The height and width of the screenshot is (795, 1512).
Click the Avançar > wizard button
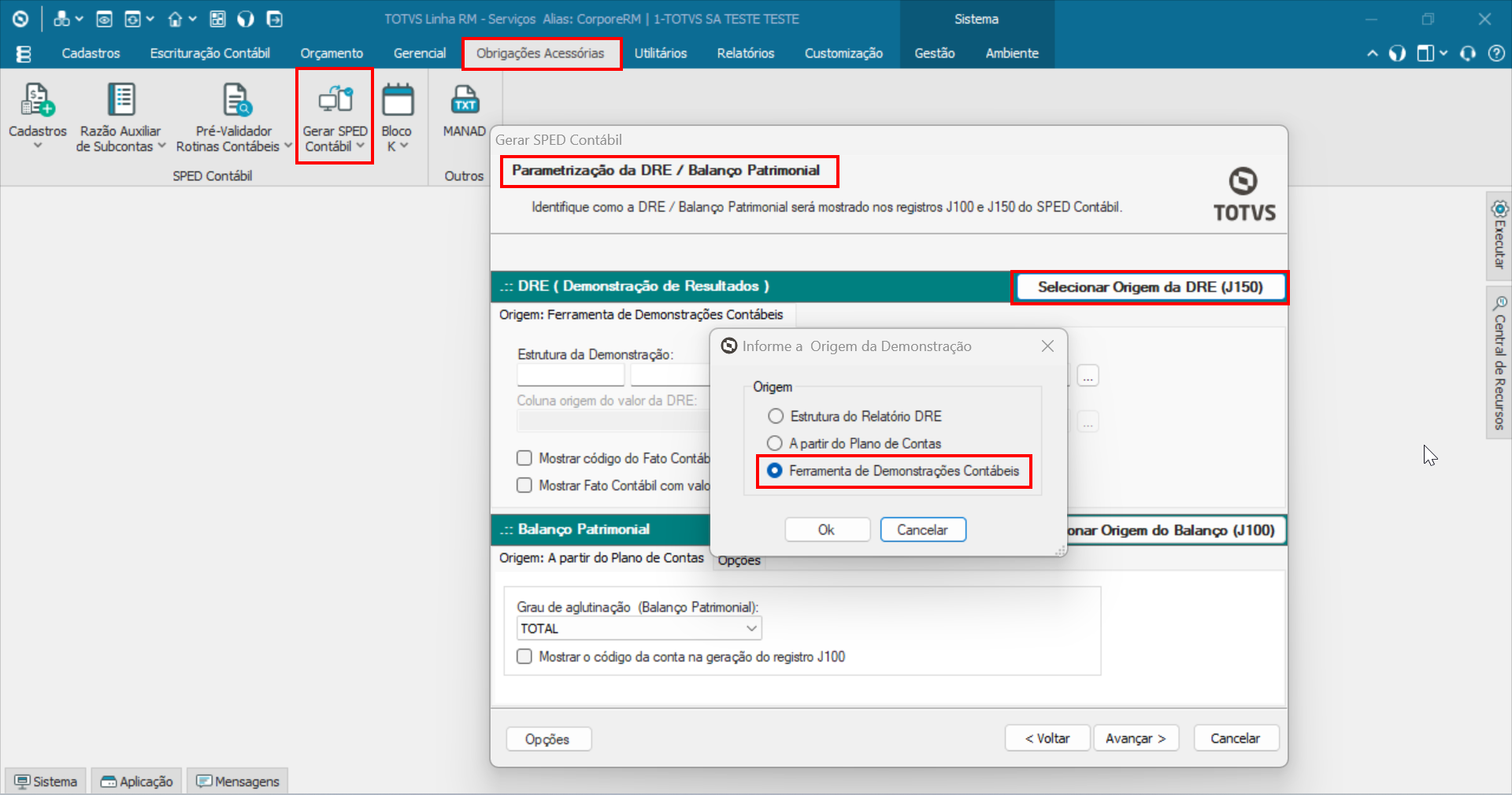pyautogui.click(x=1136, y=738)
